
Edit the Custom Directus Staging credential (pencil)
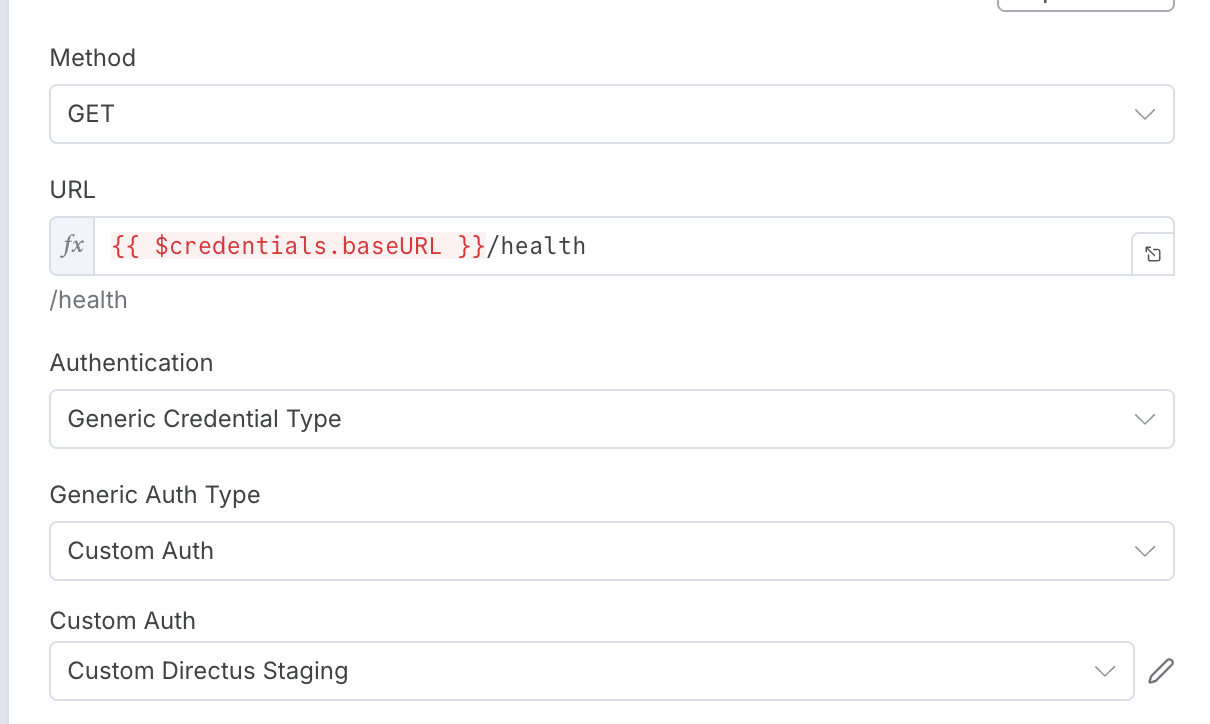click(x=1160, y=671)
